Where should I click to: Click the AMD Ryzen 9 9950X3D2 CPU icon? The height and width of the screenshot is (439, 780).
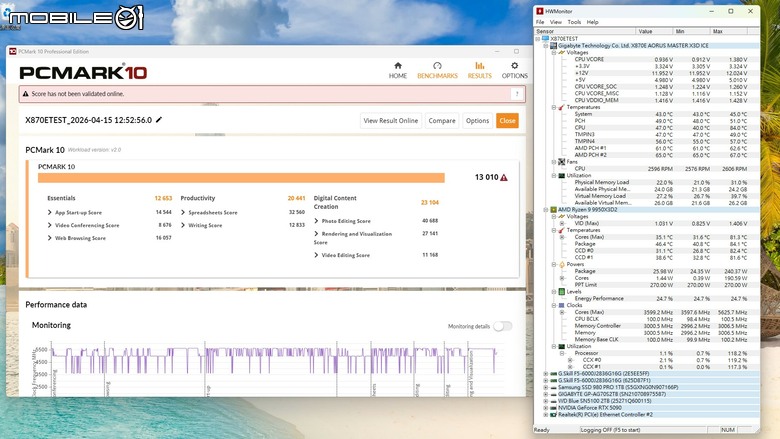pos(553,210)
